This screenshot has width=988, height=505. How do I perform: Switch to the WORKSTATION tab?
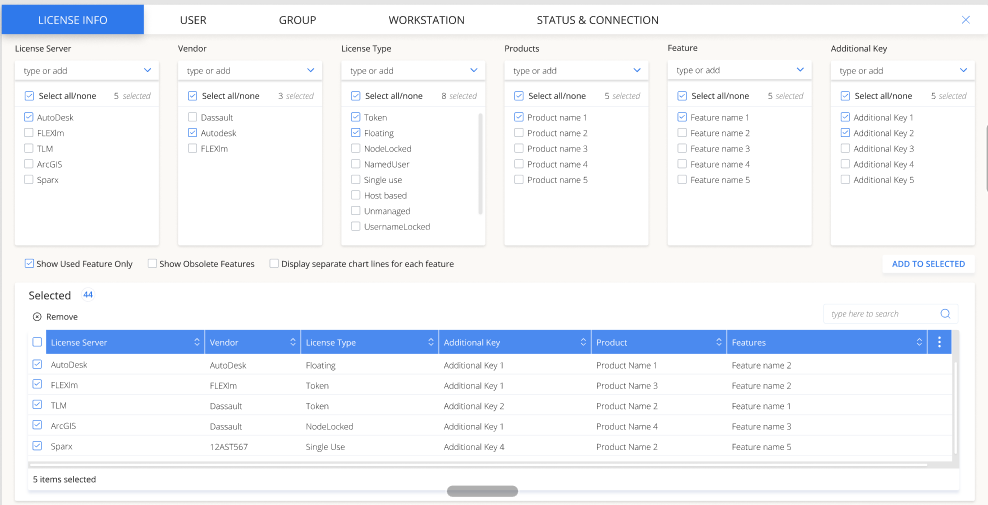click(x=427, y=20)
